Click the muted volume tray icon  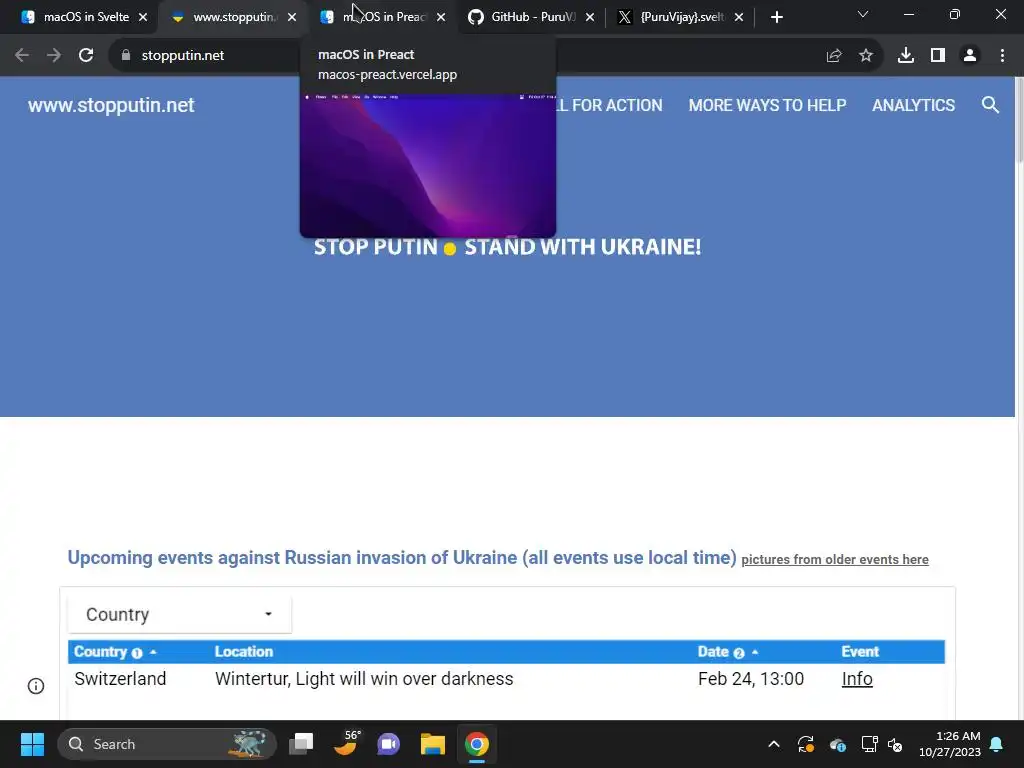click(x=895, y=744)
